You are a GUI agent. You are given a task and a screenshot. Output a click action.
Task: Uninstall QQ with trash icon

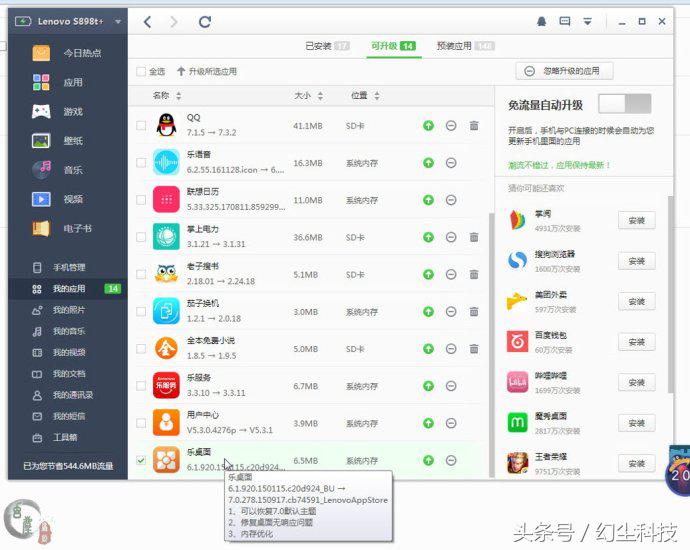point(474,126)
